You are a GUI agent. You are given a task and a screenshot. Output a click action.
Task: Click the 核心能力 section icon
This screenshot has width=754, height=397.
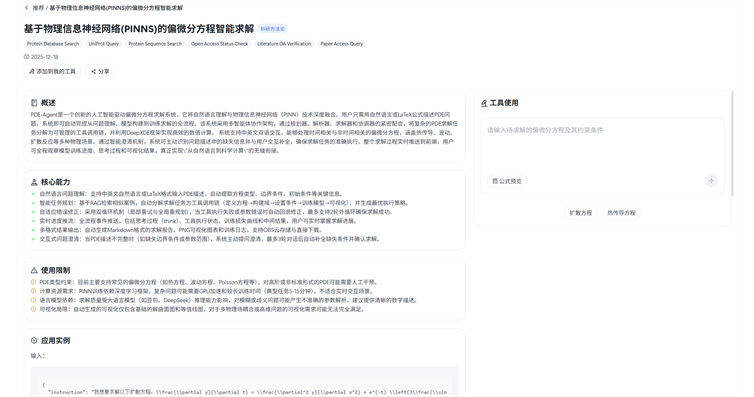point(34,182)
